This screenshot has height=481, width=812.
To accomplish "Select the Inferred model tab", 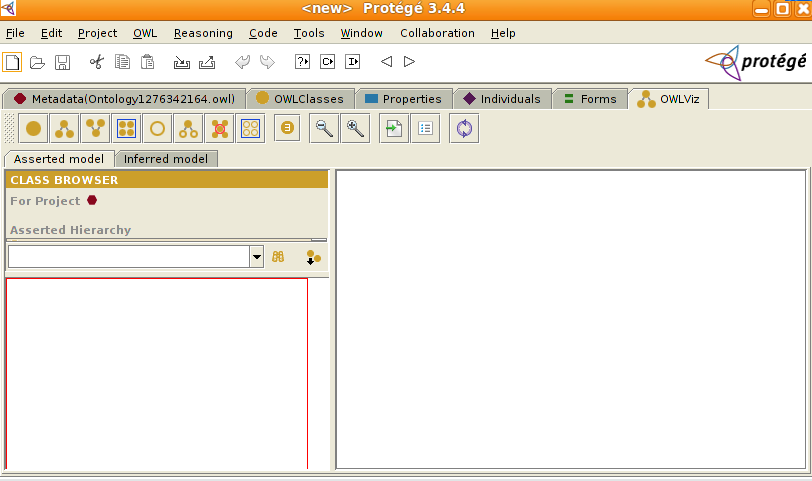I will [x=166, y=159].
